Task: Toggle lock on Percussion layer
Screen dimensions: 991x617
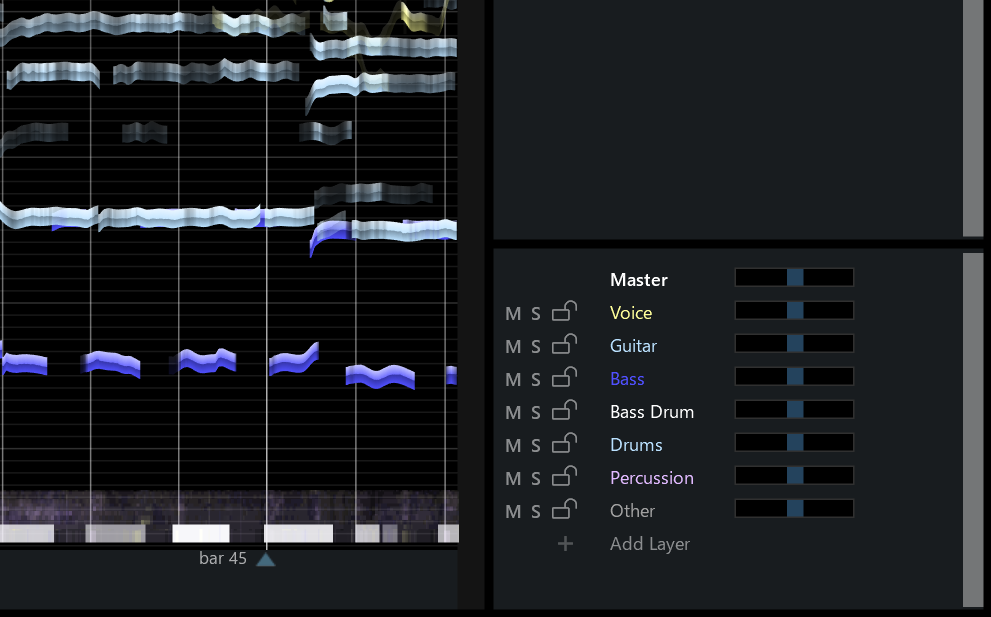Action: tap(564, 476)
